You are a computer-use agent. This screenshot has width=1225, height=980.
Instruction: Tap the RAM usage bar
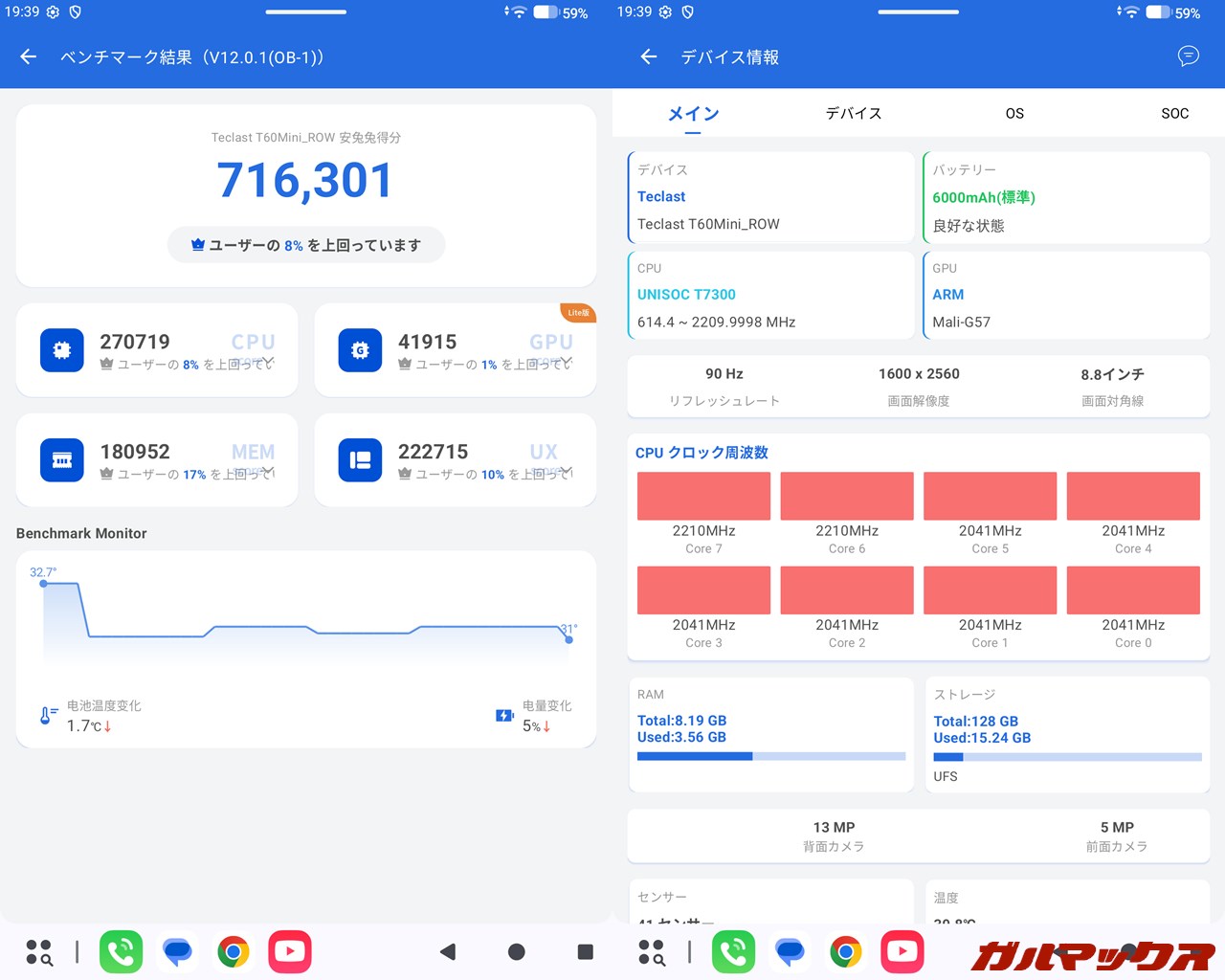[x=771, y=756]
